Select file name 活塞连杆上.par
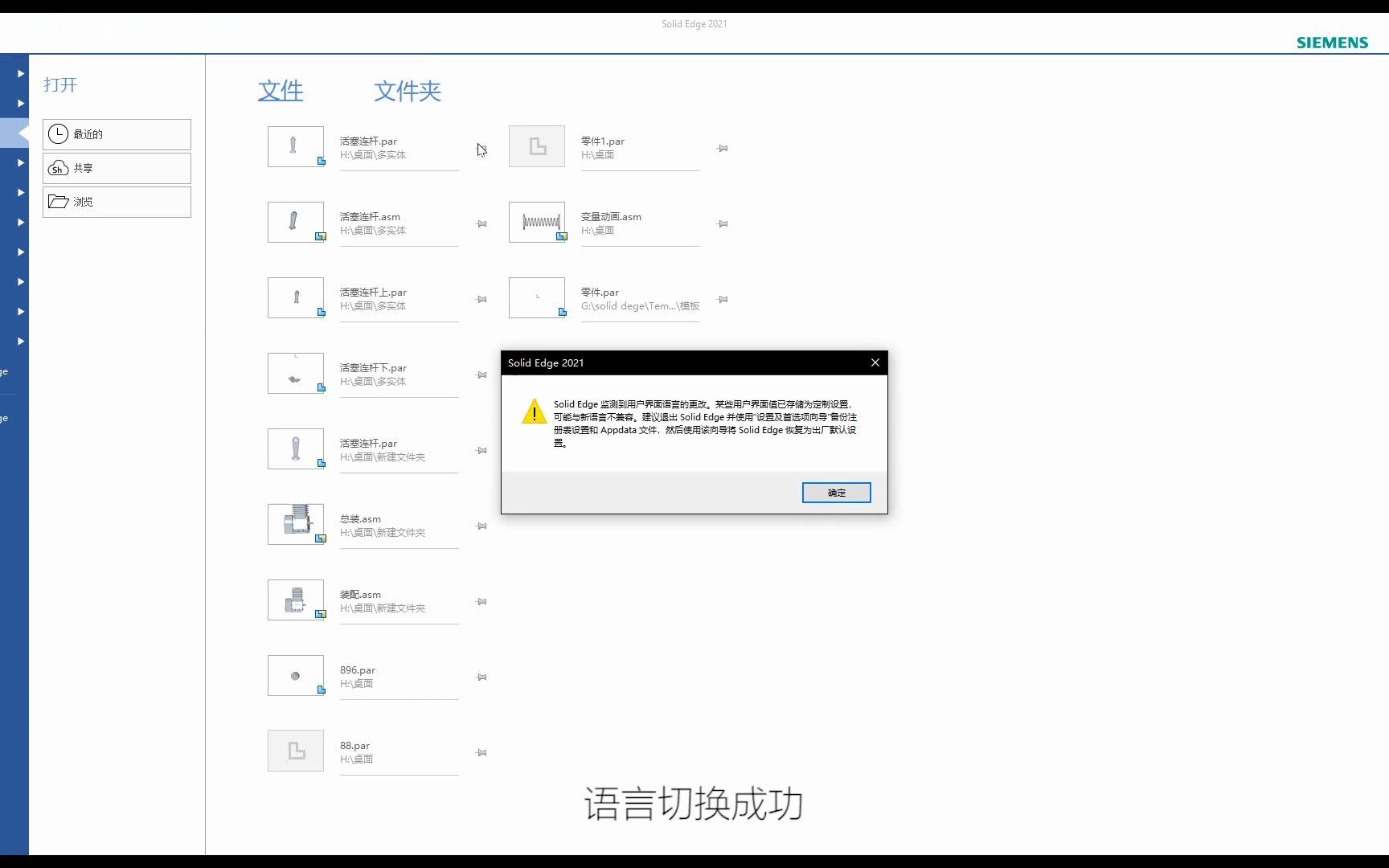This screenshot has height=868, width=1389. pyautogui.click(x=373, y=293)
